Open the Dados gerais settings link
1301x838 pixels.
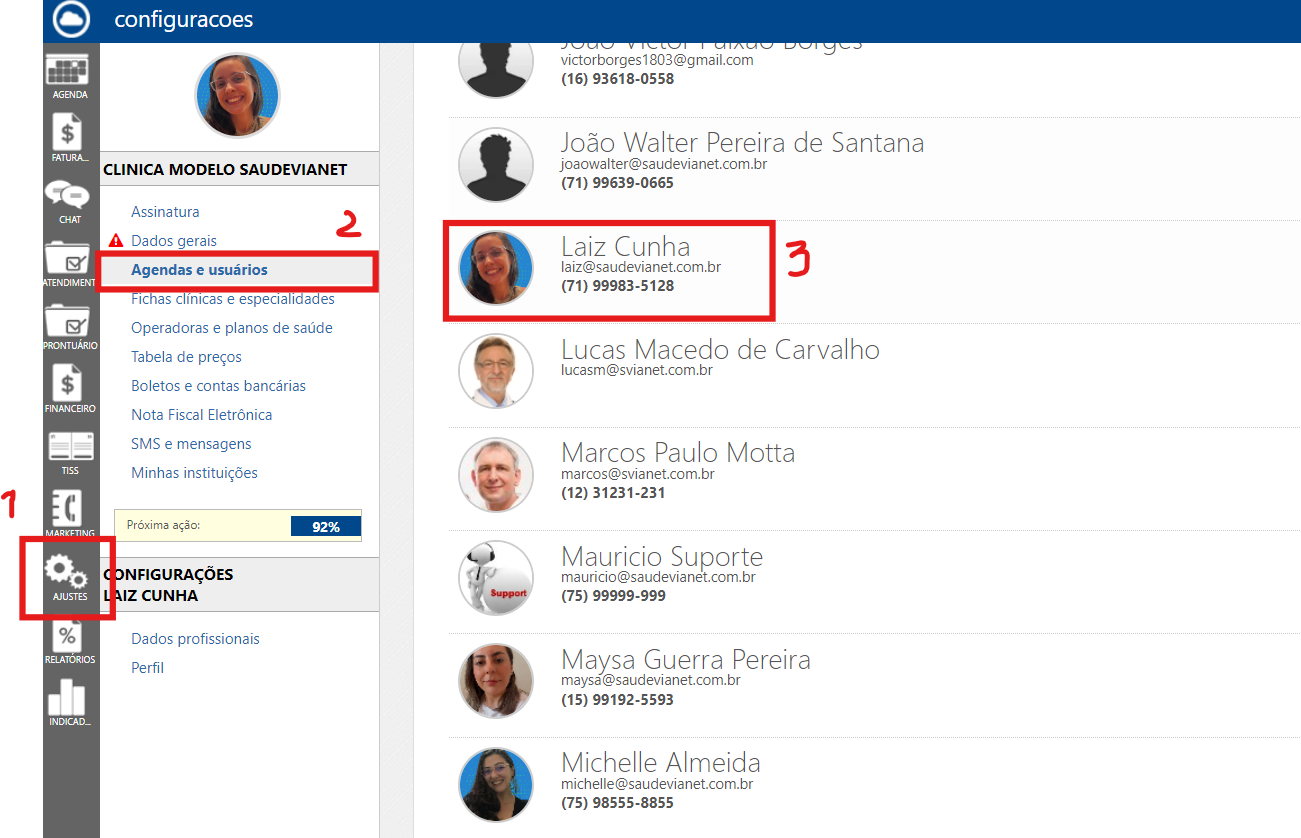tap(174, 241)
